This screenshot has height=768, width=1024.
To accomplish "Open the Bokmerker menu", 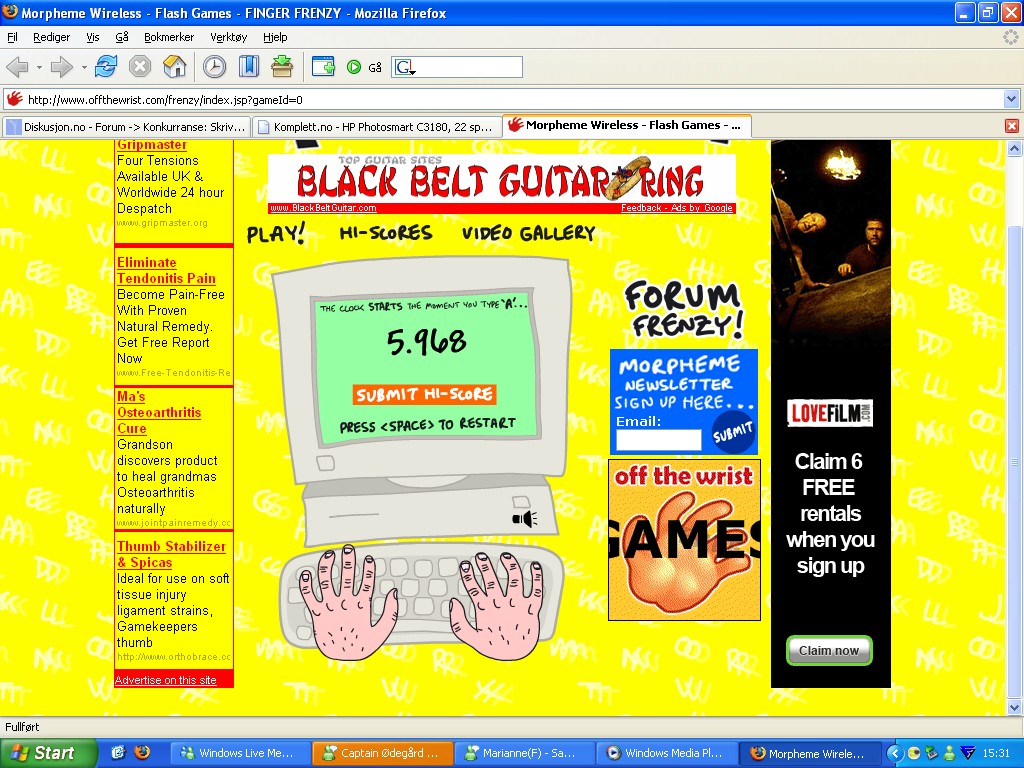I will (x=168, y=37).
